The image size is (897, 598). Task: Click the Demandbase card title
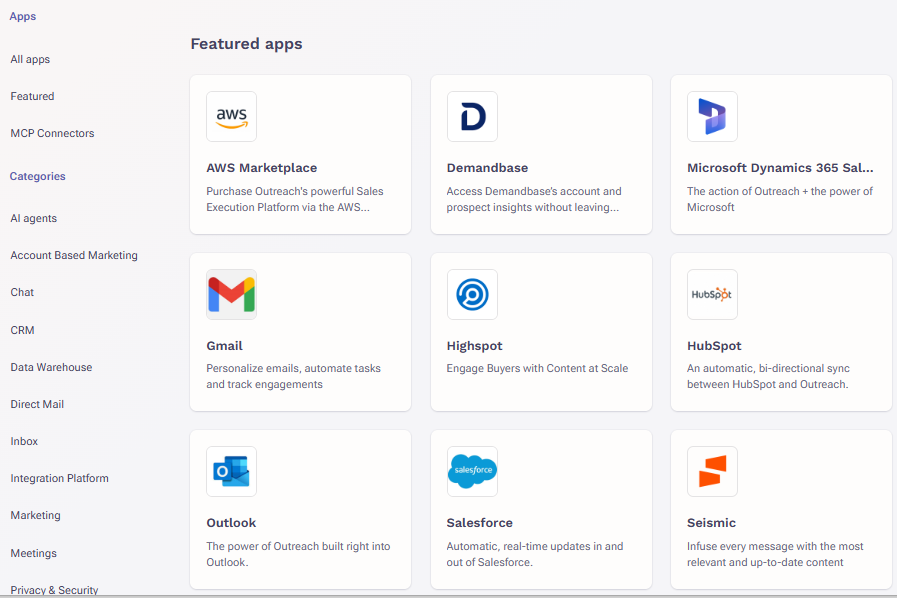coord(487,168)
